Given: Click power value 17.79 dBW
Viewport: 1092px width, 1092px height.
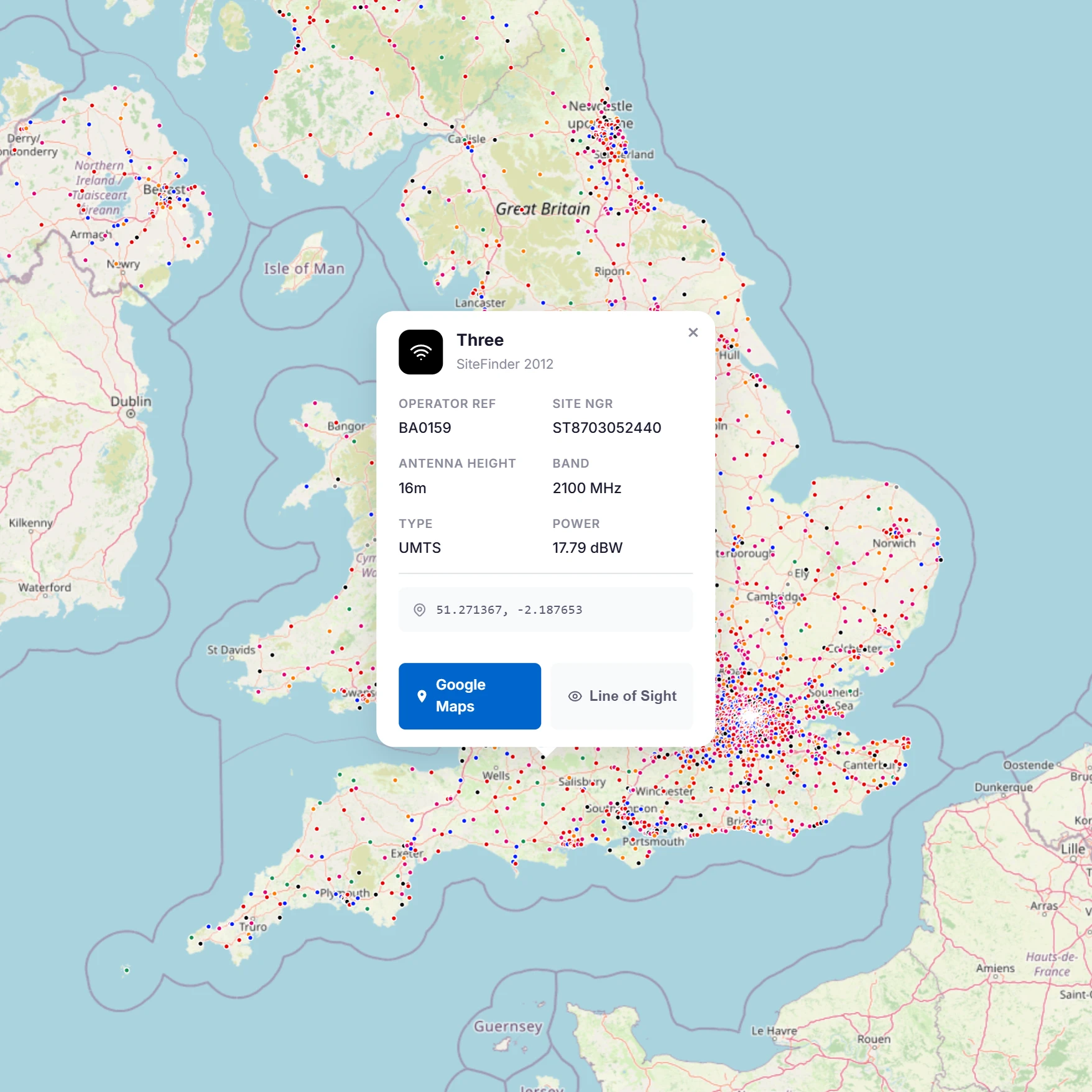Looking at the screenshot, I should pos(588,548).
